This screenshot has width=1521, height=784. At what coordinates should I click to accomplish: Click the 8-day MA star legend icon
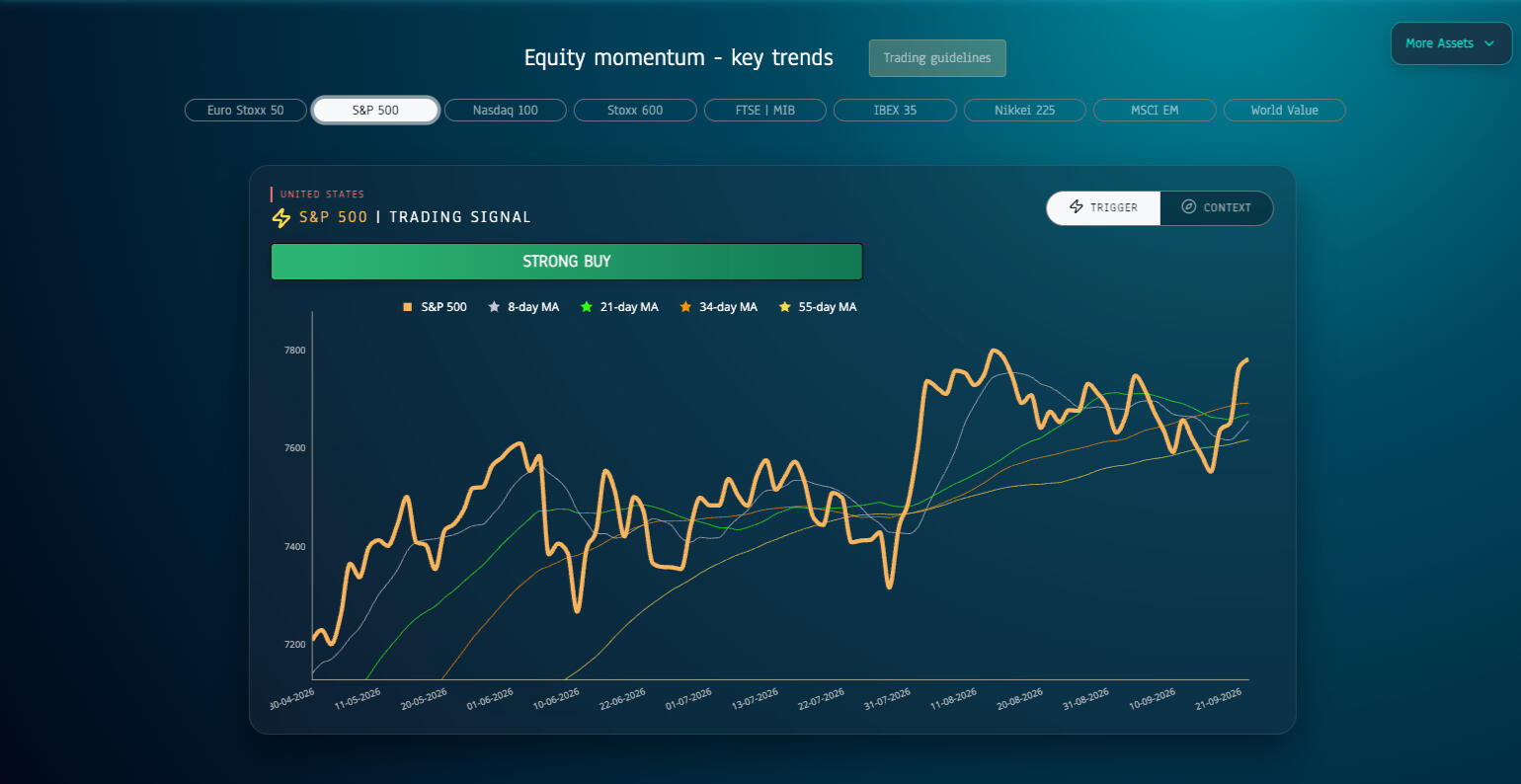click(x=494, y=307)
